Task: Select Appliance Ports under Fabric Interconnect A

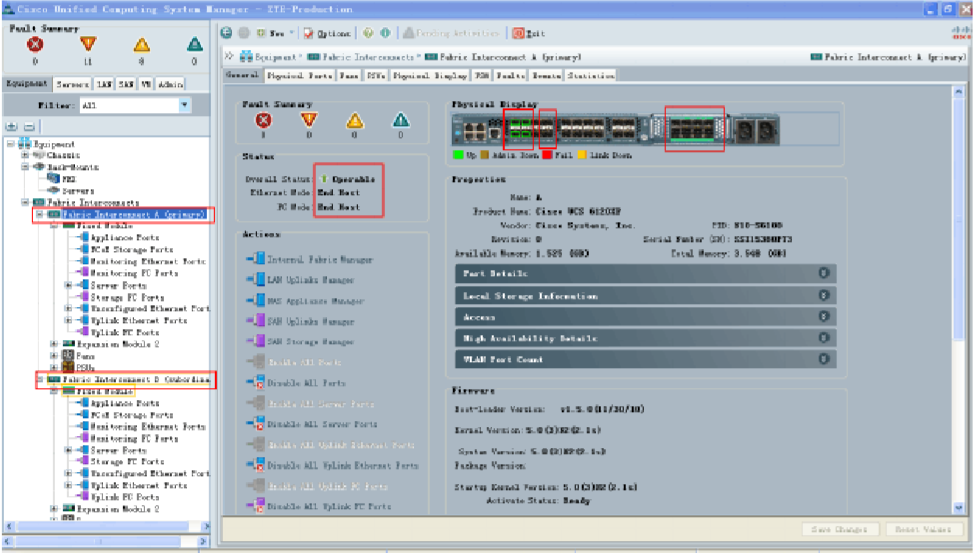Action: tap(125, 237)
